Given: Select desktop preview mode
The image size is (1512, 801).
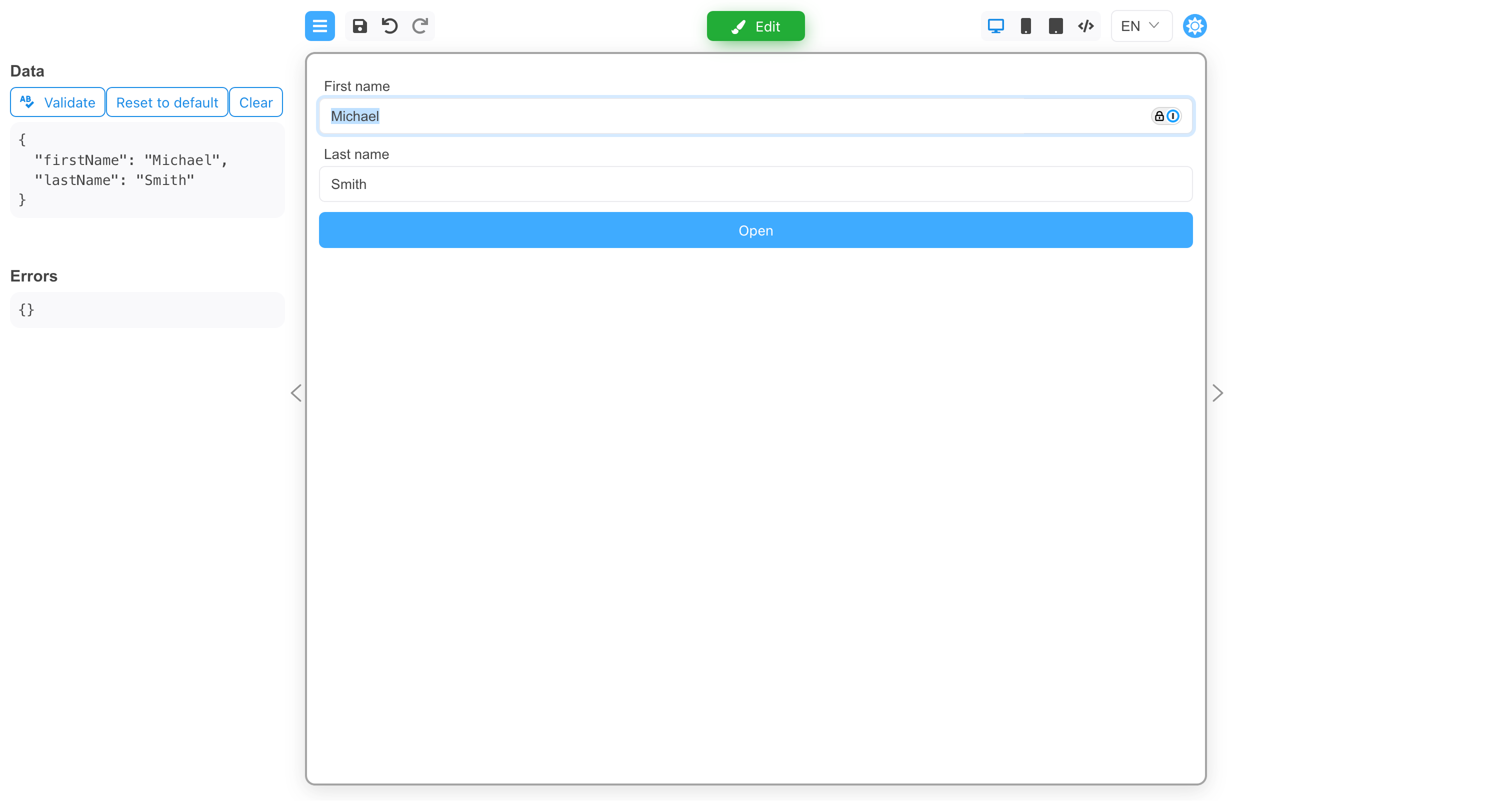Looking at the screenshot, I should tap(995, 26).
